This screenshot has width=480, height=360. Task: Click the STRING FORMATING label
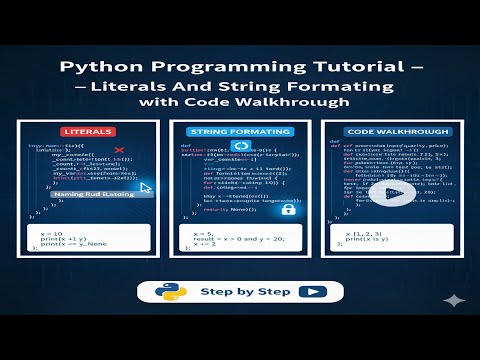pos(240,132)
